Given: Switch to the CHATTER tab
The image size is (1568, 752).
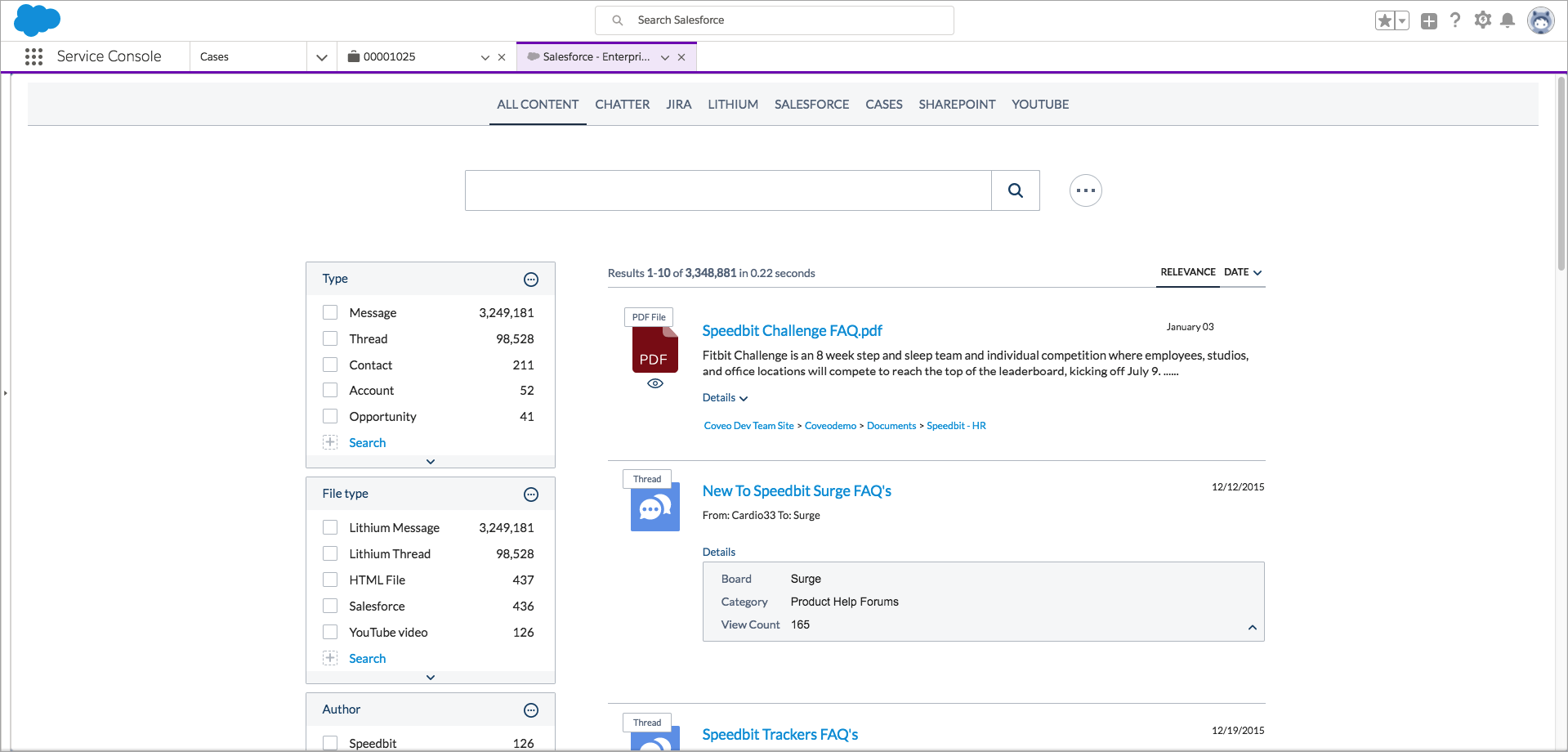Looking at the screenshot, I should [623, 105].
